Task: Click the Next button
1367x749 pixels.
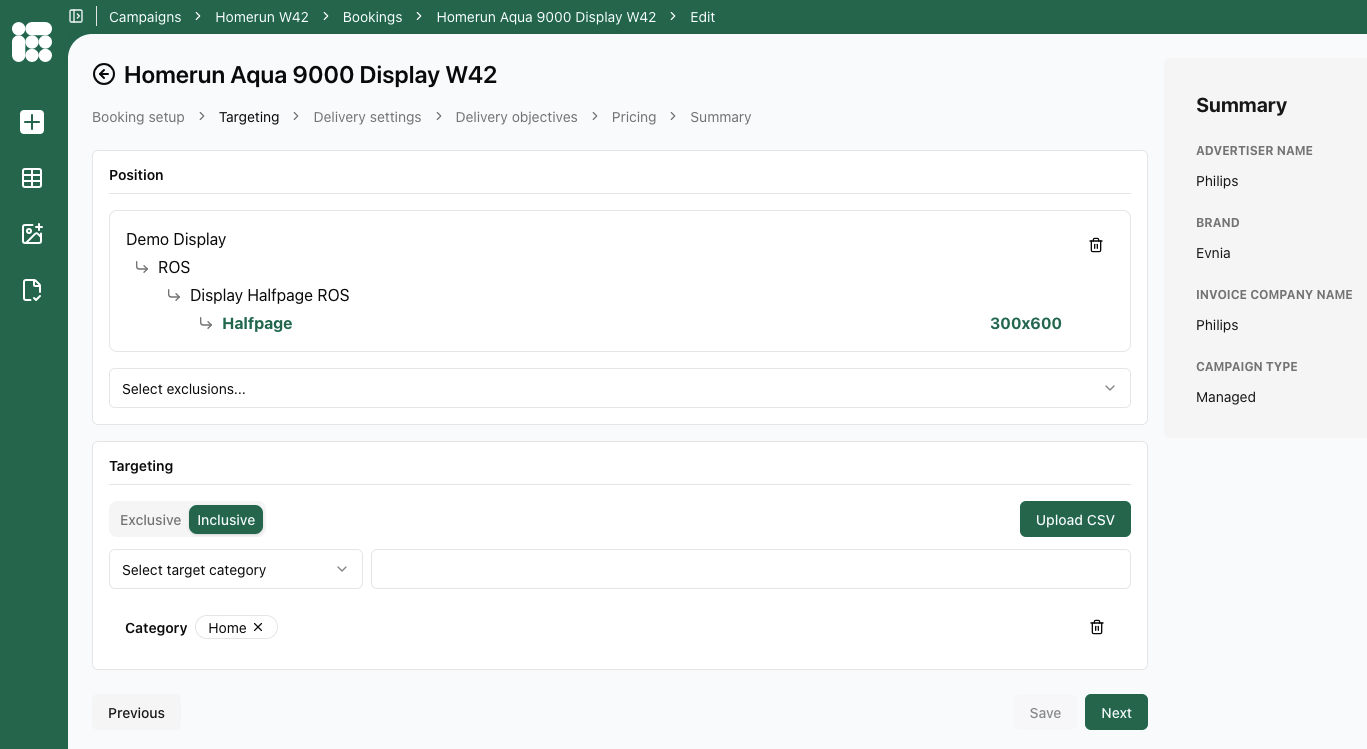Action: pos(1116,712)
